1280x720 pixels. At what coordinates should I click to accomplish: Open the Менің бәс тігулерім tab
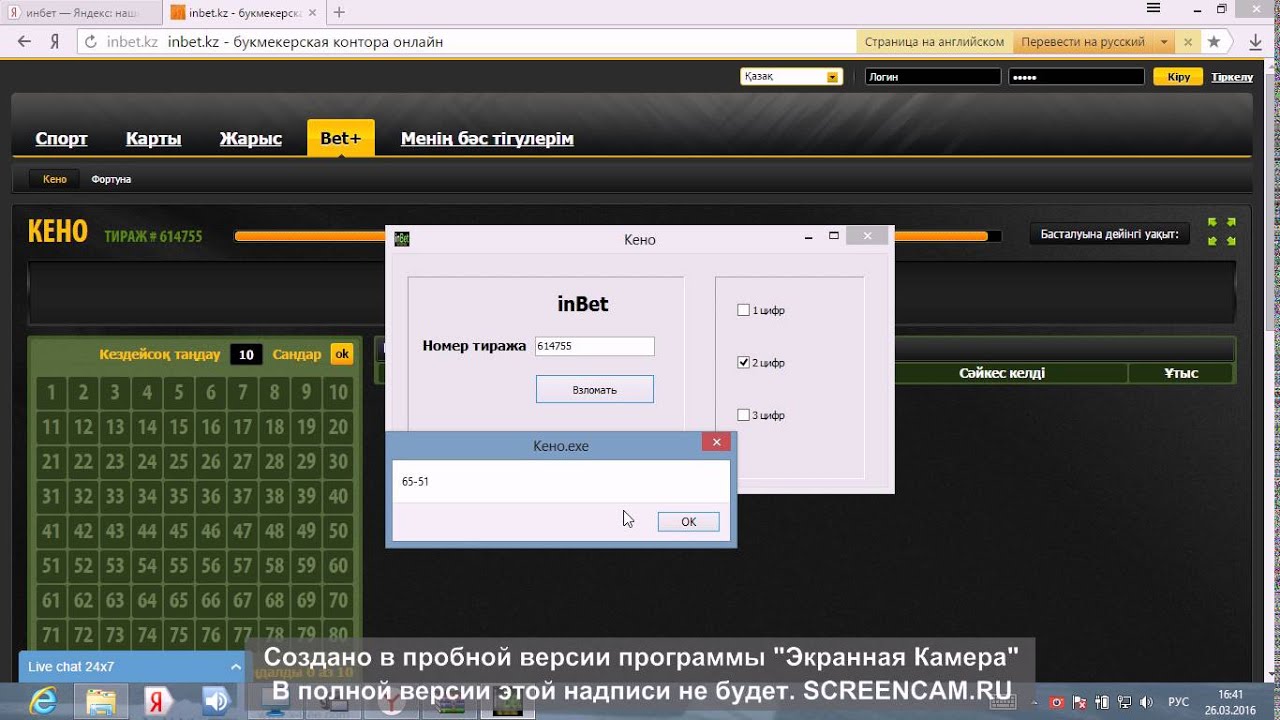(x=487, y=139)
